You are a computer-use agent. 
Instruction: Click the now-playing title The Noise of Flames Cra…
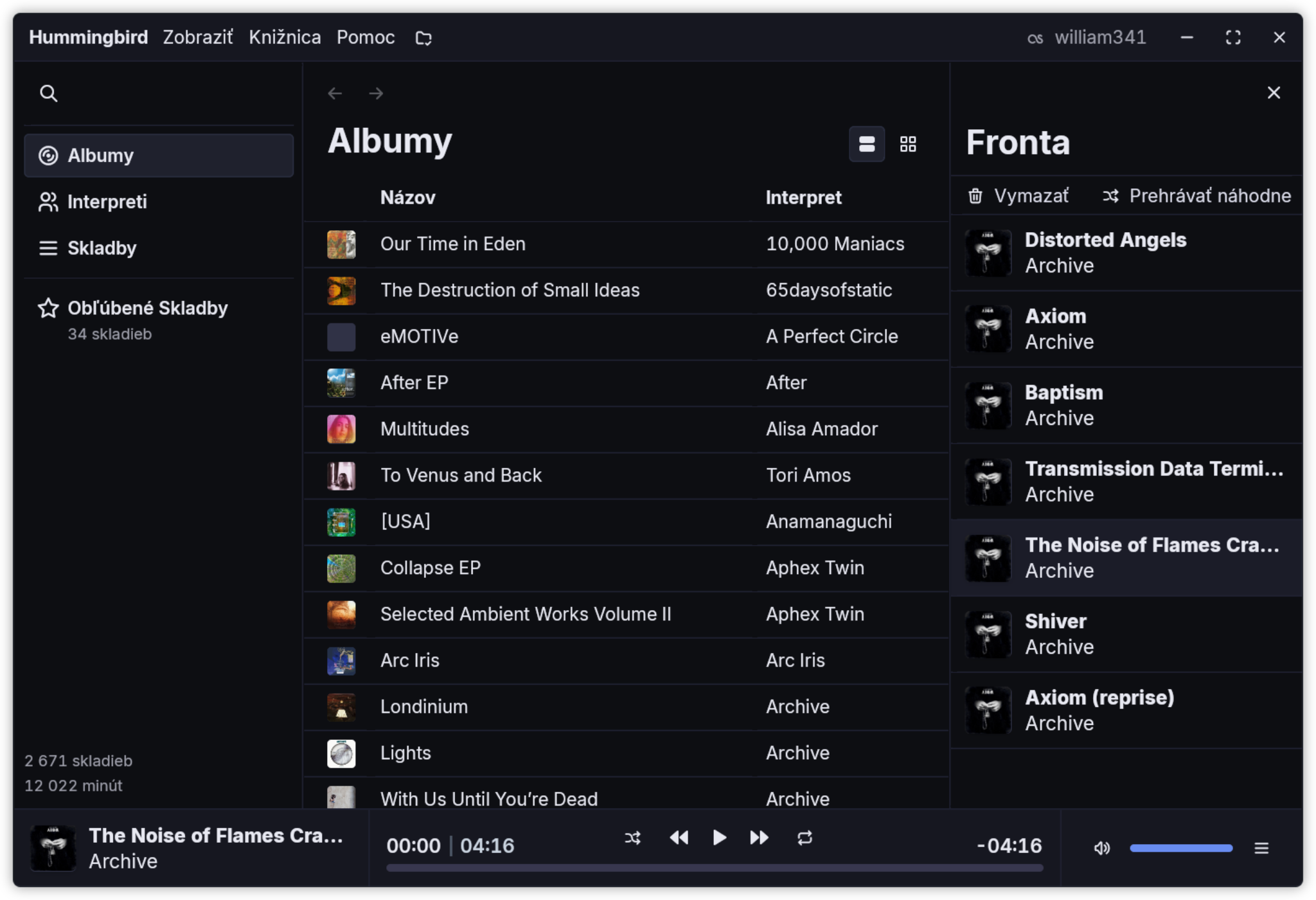point(216,835)
